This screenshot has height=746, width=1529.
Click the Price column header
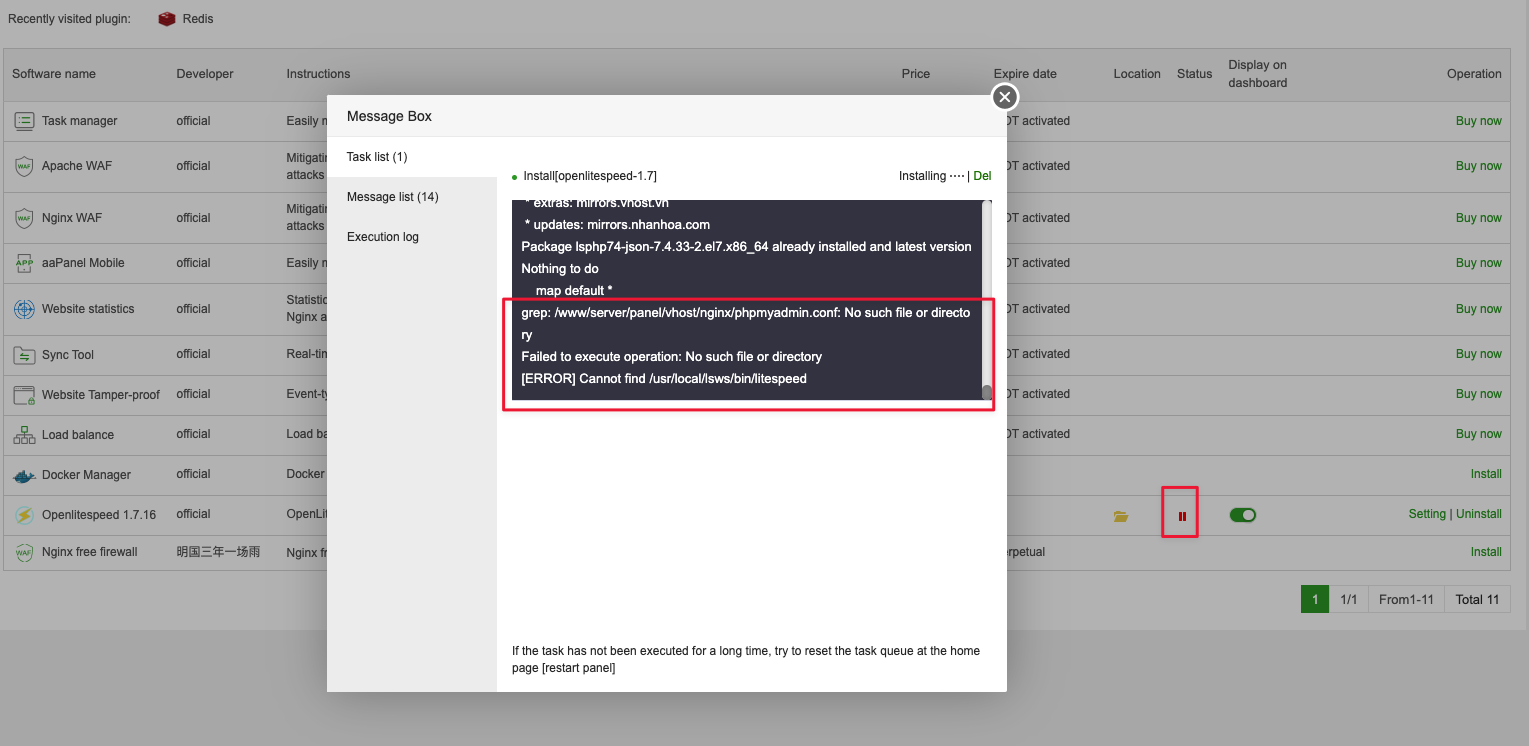point(916,74)
